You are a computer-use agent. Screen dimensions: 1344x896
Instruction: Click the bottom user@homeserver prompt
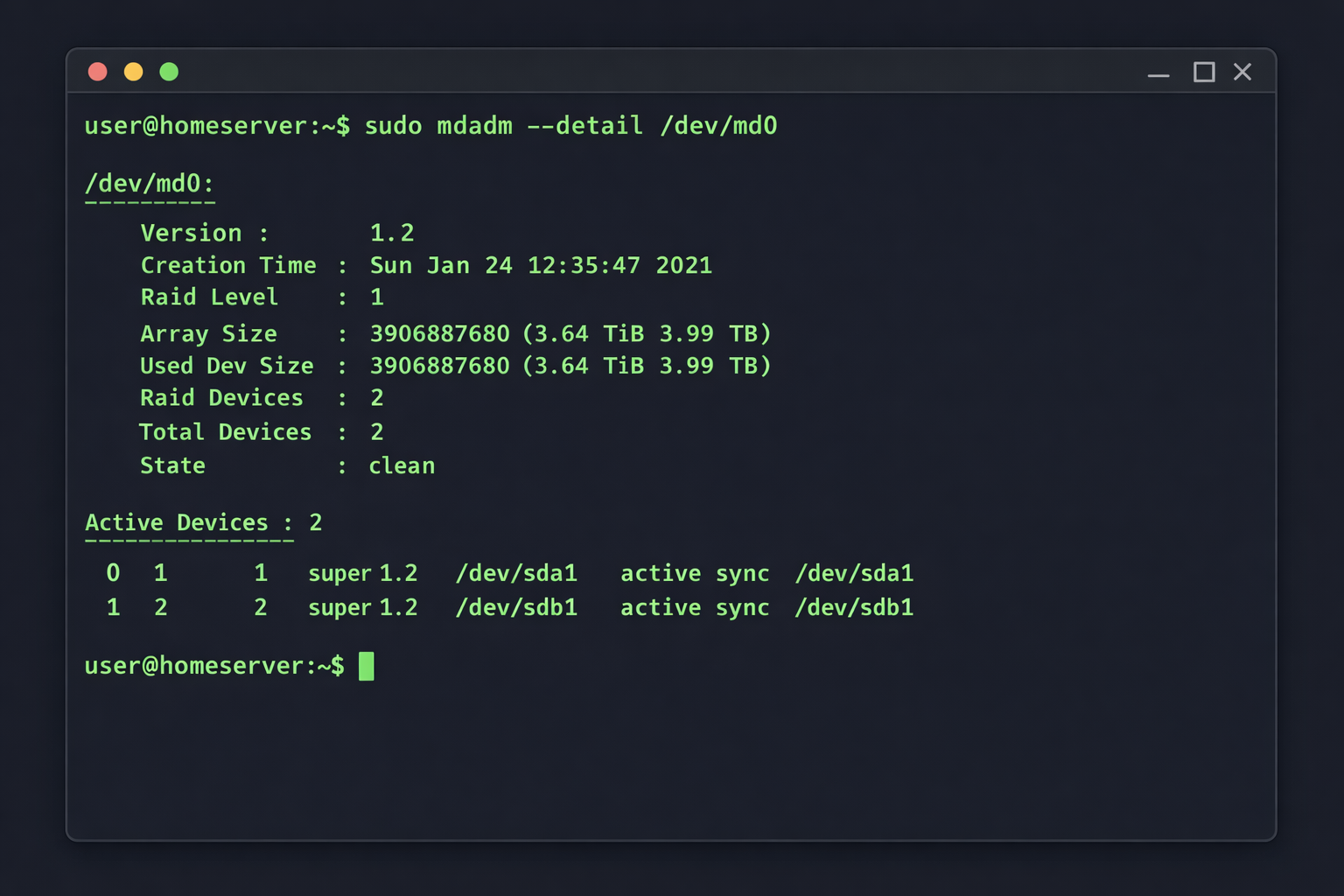pos(213,665)
